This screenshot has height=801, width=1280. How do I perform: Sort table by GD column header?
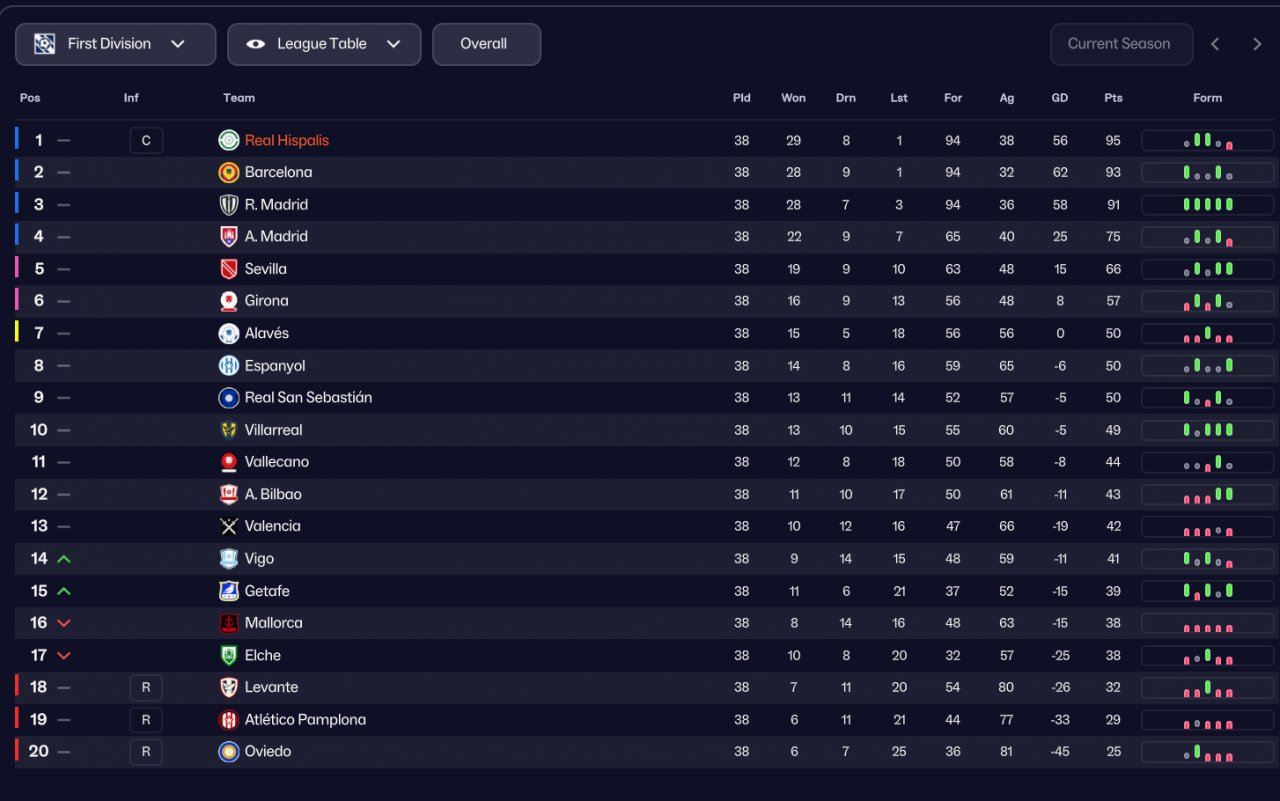click(x=1060, y=98)
